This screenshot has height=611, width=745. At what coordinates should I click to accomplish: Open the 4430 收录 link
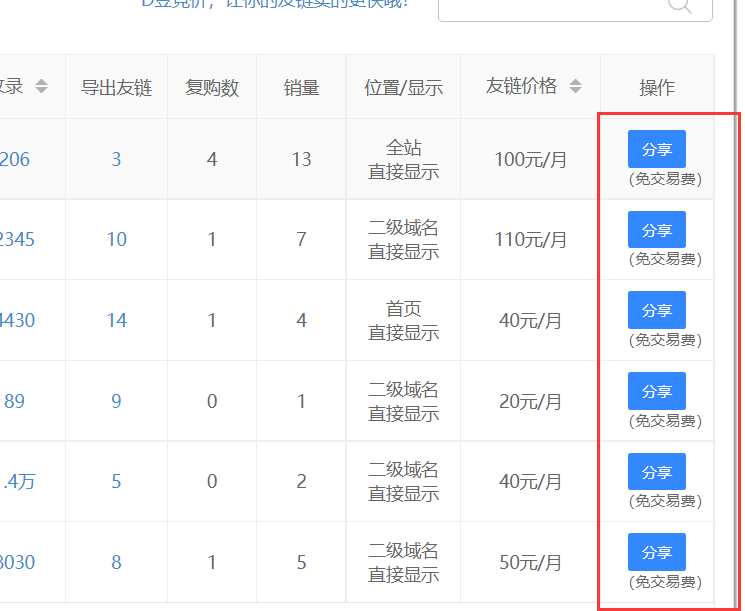17,321
